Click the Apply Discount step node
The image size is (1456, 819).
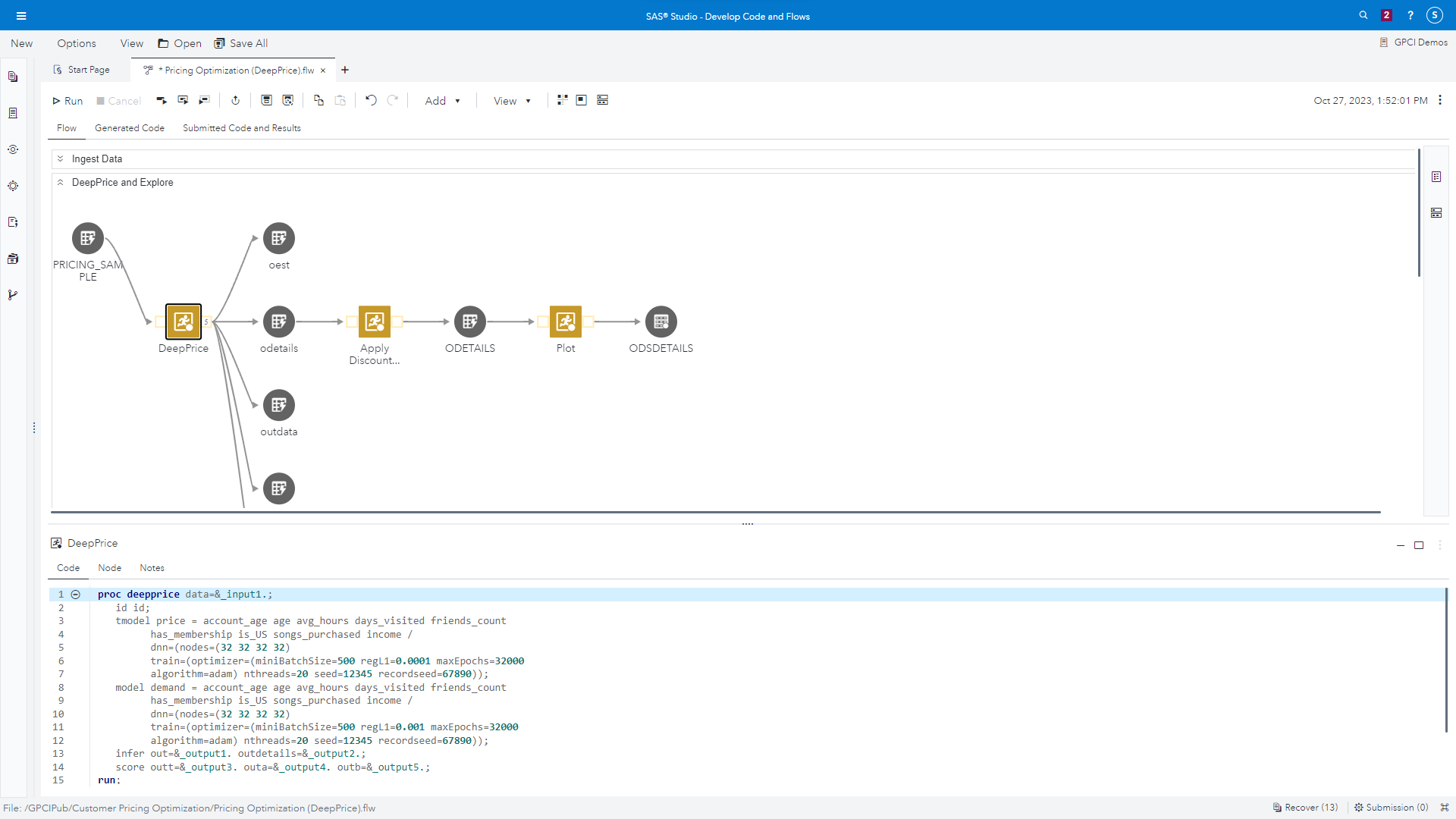pyautogui.click(x=375, y=322)
